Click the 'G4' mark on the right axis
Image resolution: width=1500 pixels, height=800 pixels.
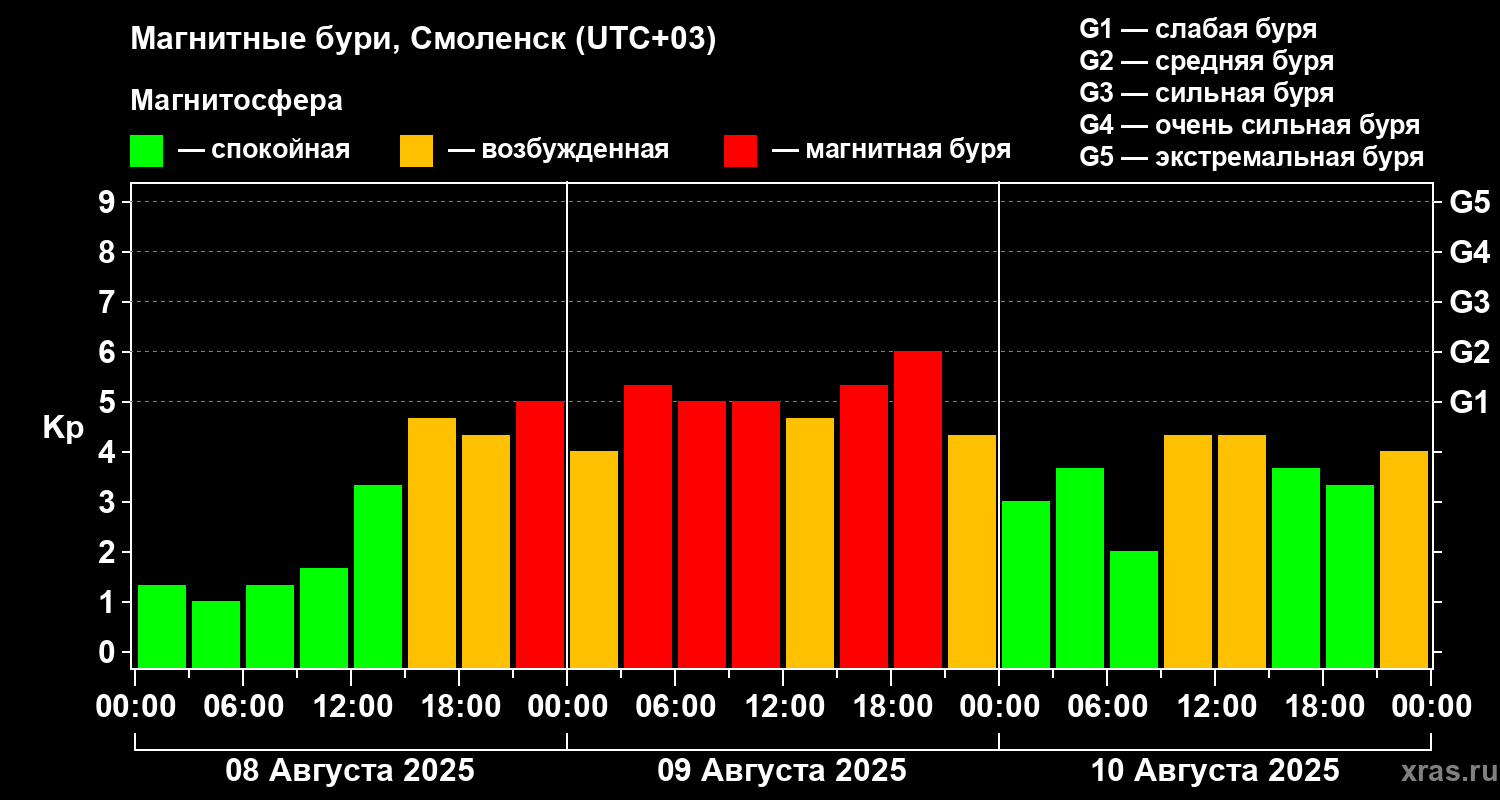pos(1469,252)
